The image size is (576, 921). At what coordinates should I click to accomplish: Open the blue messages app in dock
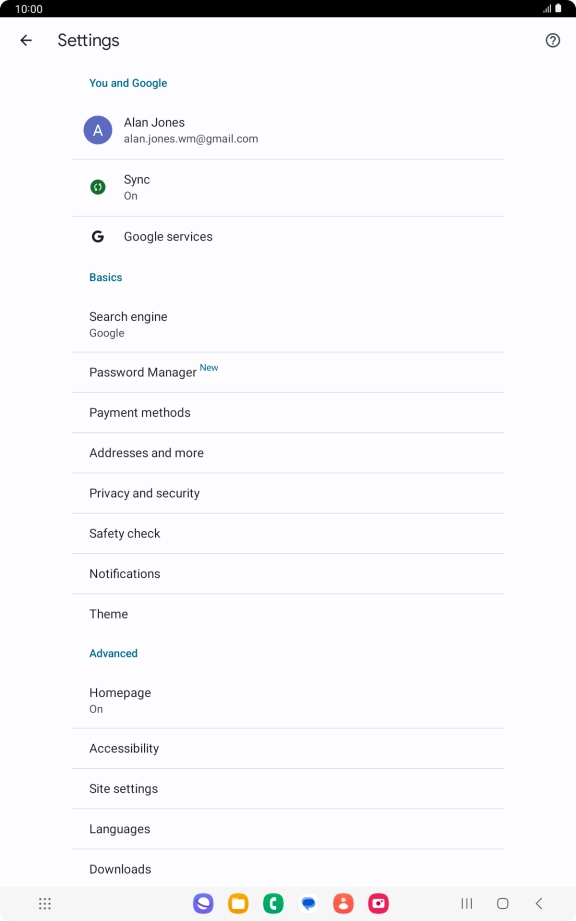(308, 903)
